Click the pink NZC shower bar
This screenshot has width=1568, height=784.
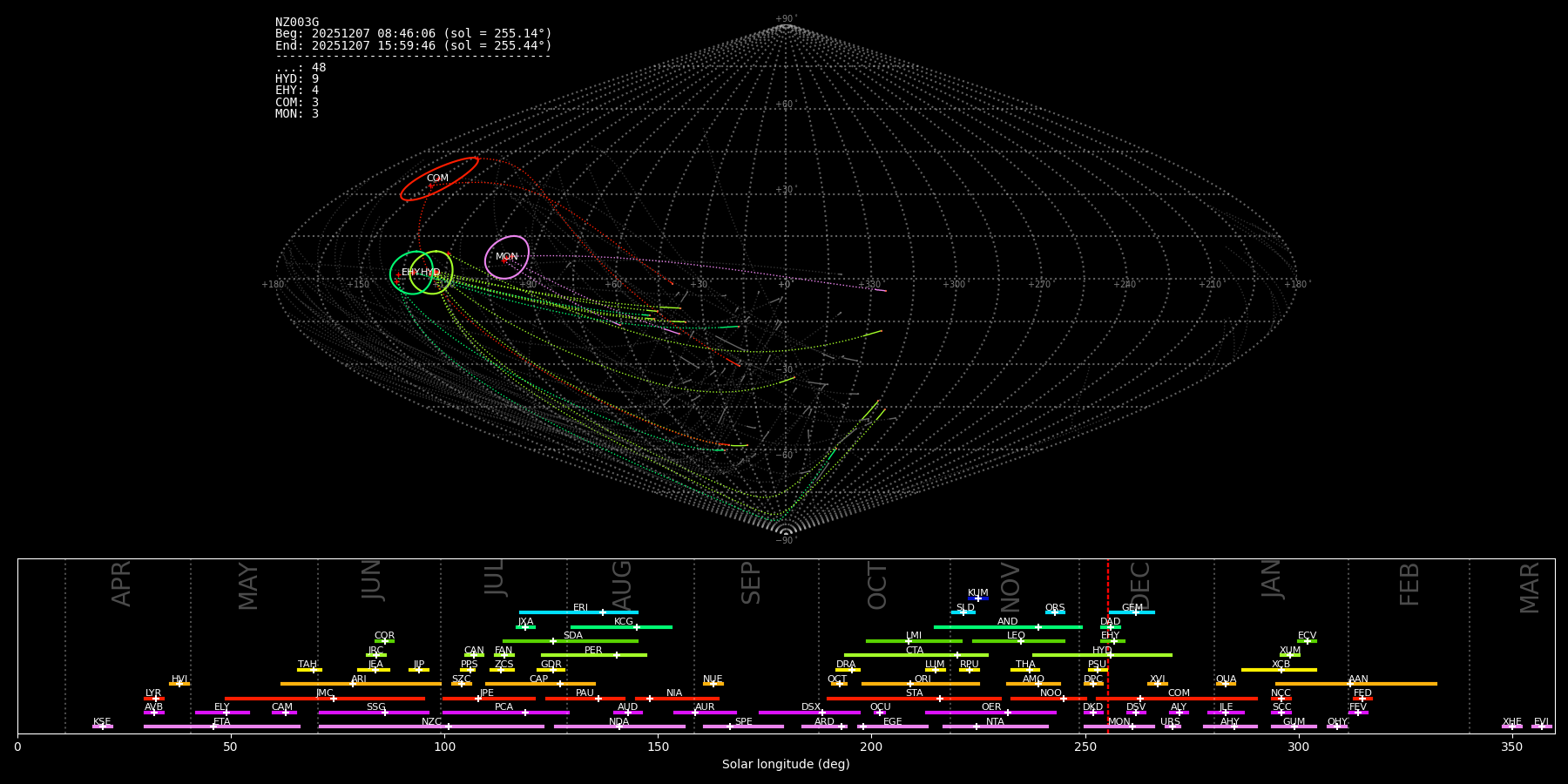[x=431, y=727]
